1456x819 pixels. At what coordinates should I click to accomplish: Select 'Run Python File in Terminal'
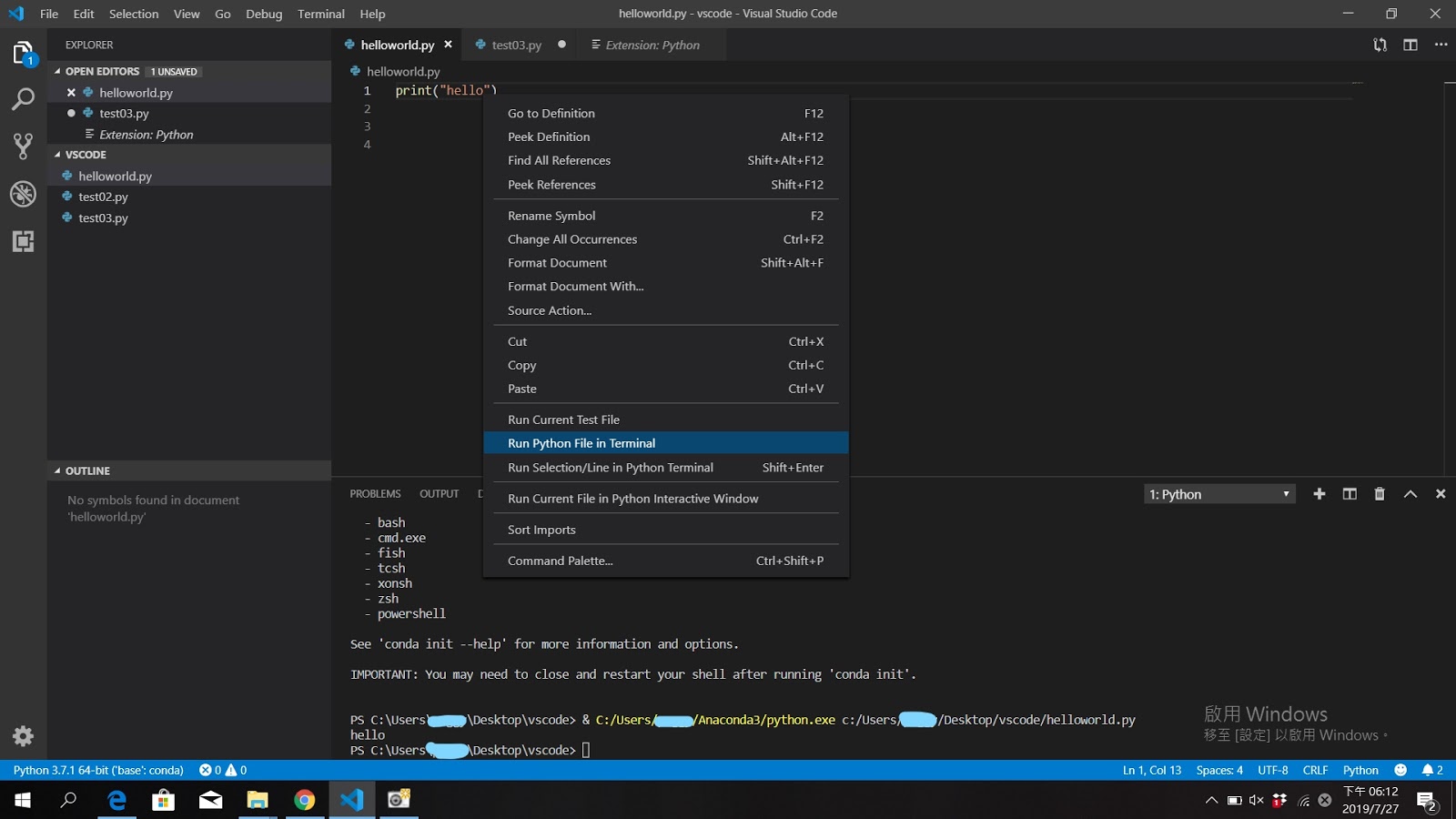581,443
